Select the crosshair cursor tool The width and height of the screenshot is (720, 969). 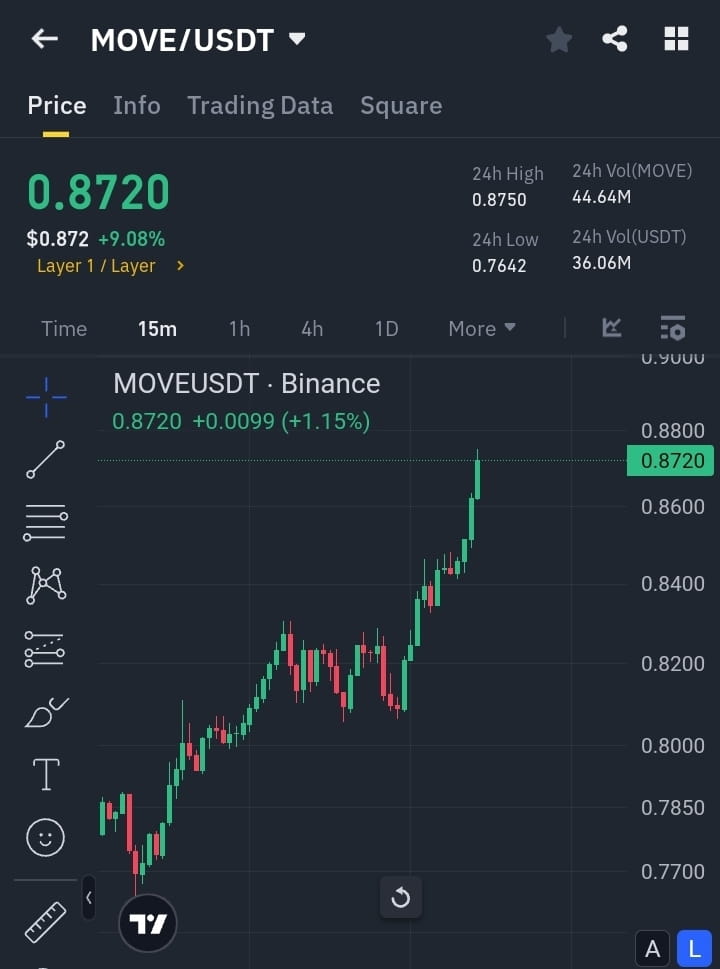46,397
